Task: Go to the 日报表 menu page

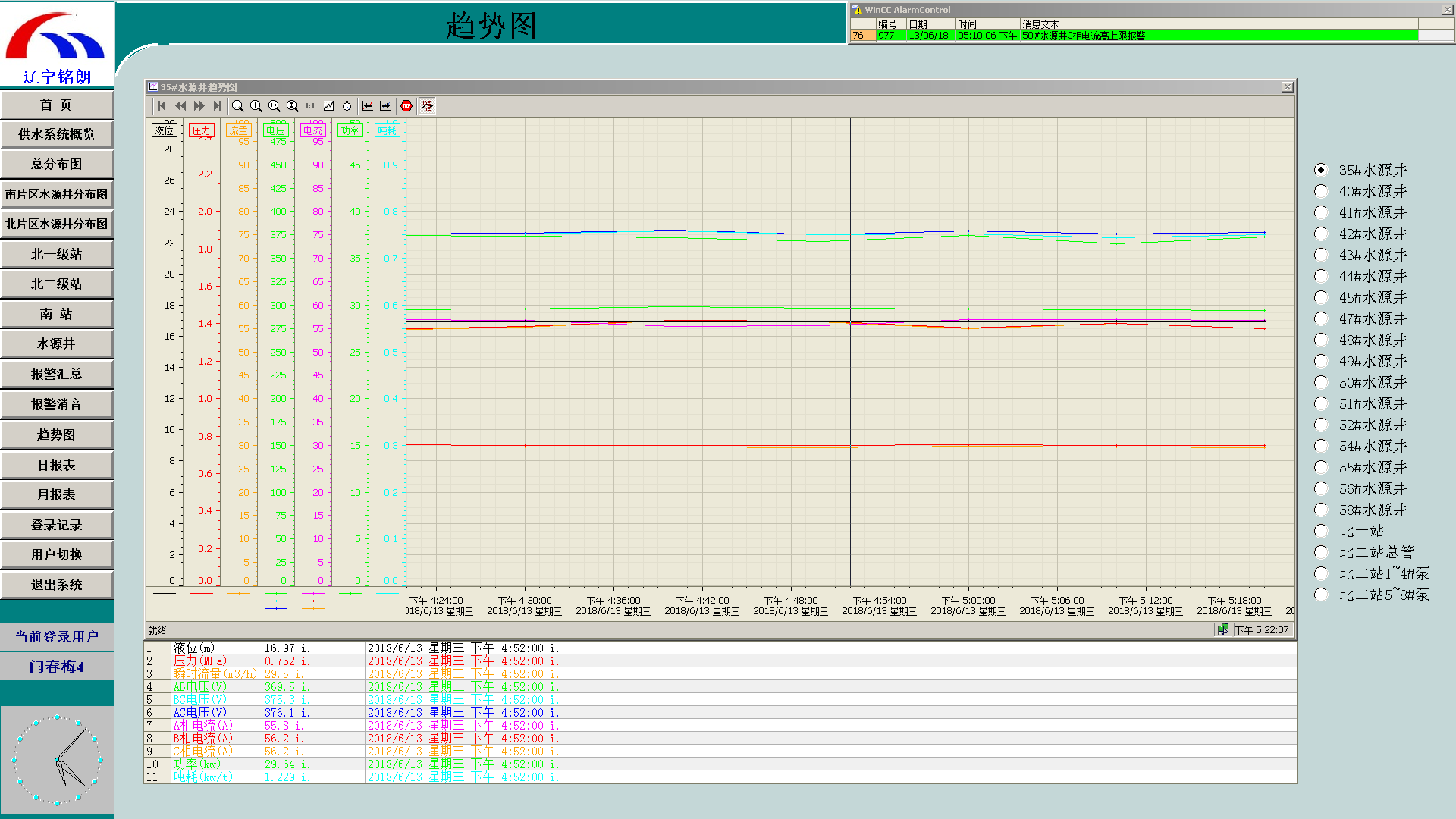Action: pyautogui.click(x=57, y=465)
